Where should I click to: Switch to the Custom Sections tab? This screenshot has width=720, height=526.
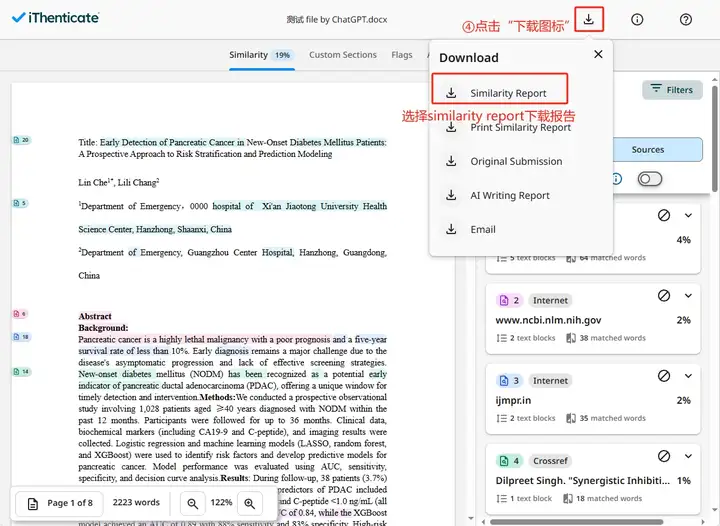(x=343, y=55)
